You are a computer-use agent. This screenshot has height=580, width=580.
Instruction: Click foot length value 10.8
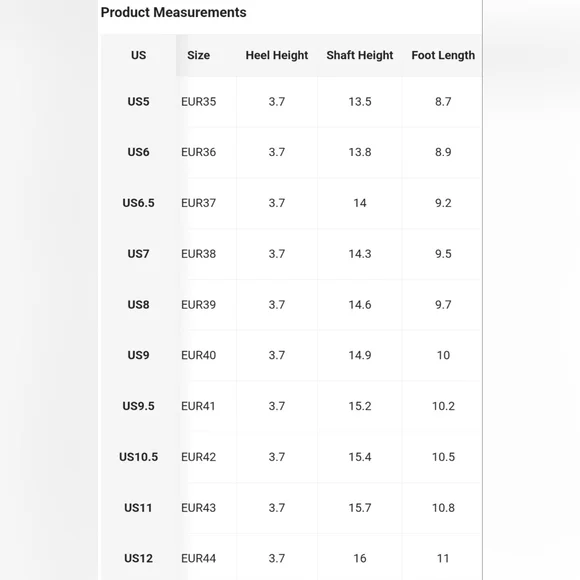click(x=443, y=508)
